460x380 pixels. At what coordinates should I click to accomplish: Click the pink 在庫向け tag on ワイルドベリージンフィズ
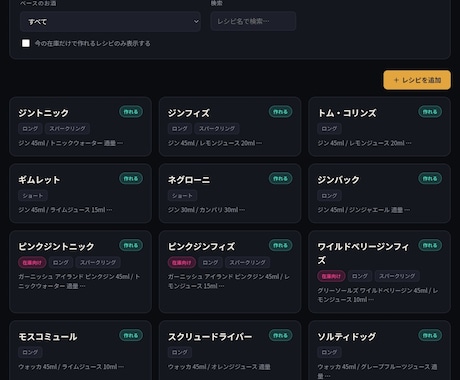pyautogui.click(x=331, y=276)
